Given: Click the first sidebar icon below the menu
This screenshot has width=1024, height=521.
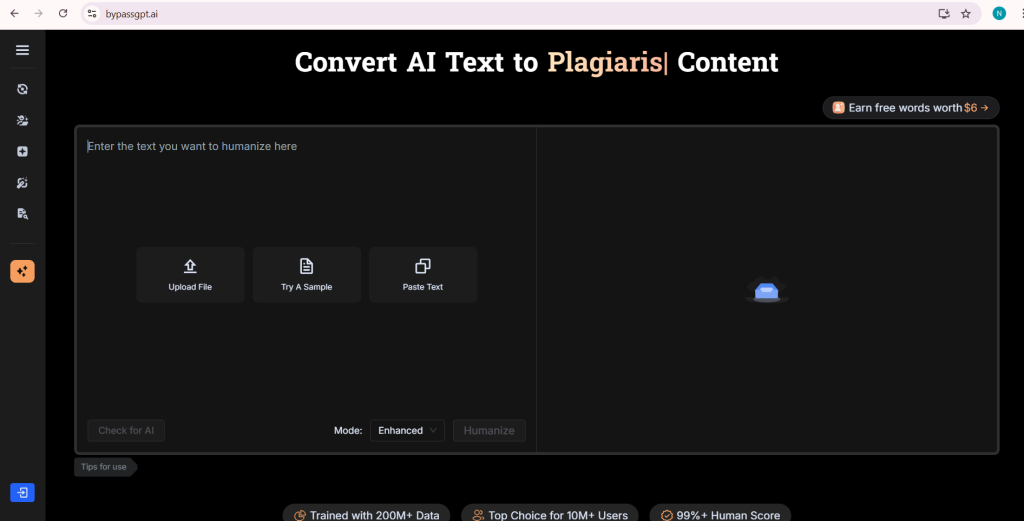Looking at the screenshot, I should click(22, 89).
